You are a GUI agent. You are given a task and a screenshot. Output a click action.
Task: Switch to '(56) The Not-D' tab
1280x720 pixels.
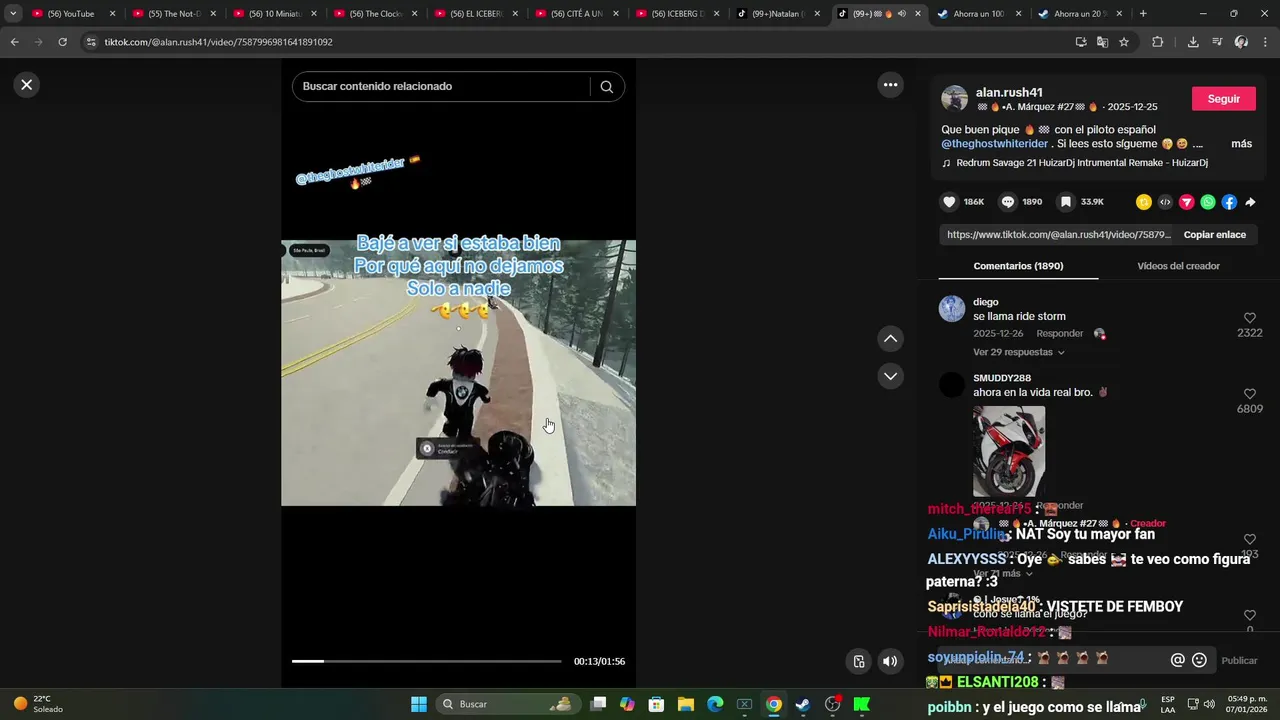point(174,14)
